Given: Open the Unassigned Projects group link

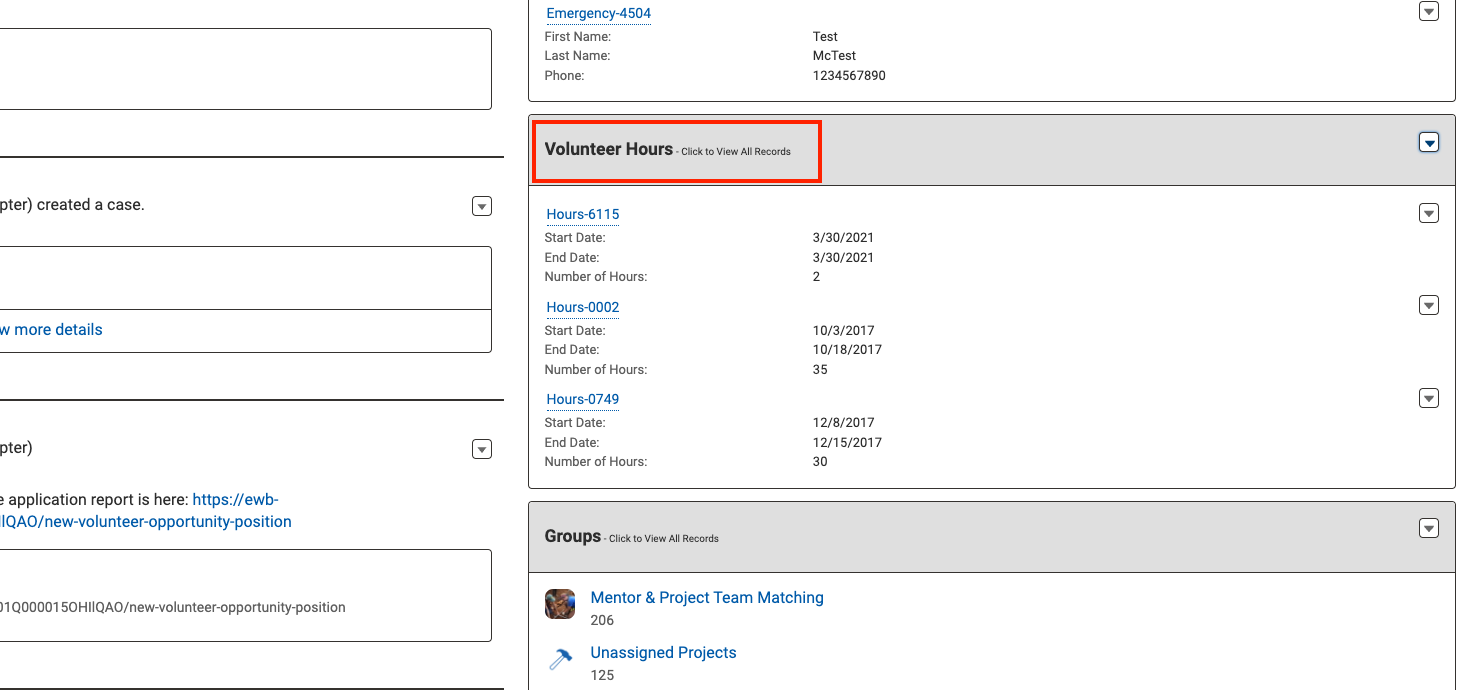Looking at the screenshot, I should [663, 652].
